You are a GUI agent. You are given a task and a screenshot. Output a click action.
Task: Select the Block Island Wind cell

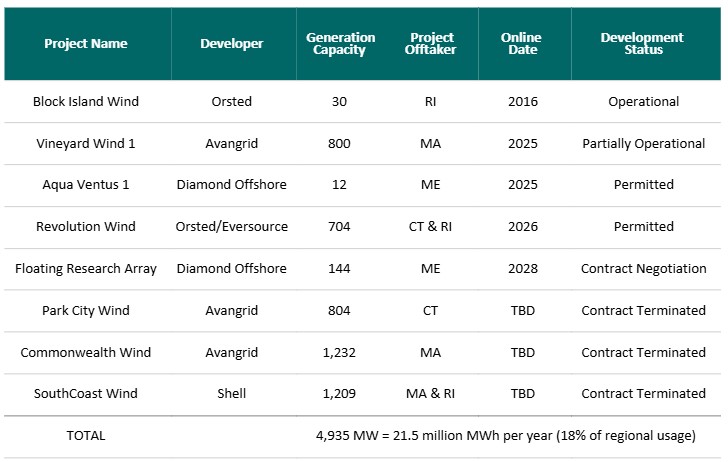(86, 101)
